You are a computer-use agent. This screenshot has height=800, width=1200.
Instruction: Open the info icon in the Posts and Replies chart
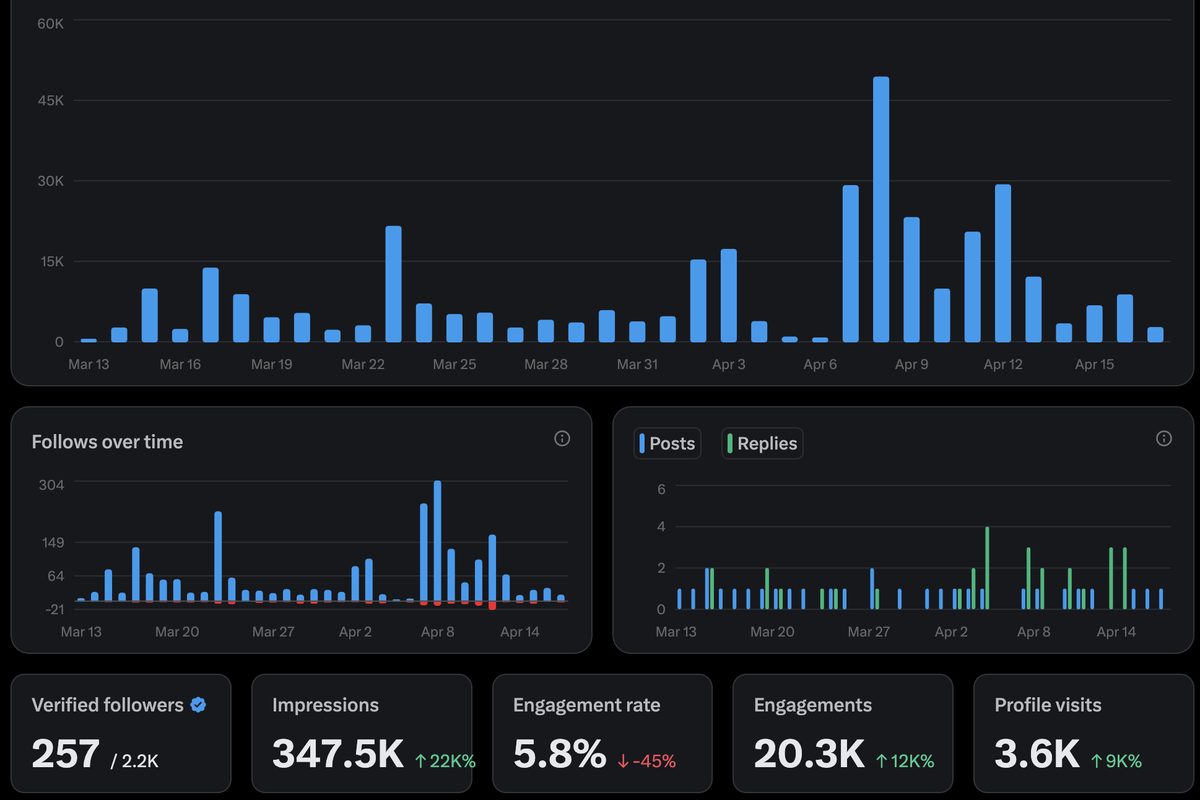click(1163, 438)
